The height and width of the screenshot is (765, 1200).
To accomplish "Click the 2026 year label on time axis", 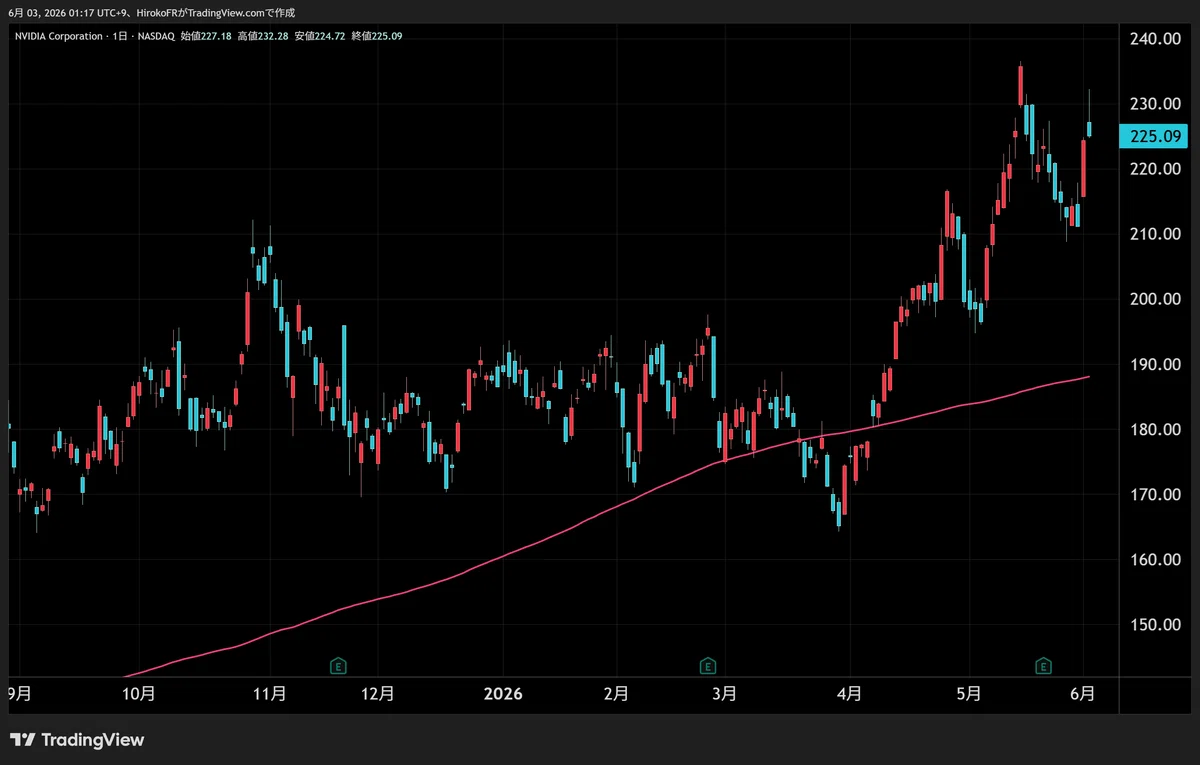I will coord(501,693).
